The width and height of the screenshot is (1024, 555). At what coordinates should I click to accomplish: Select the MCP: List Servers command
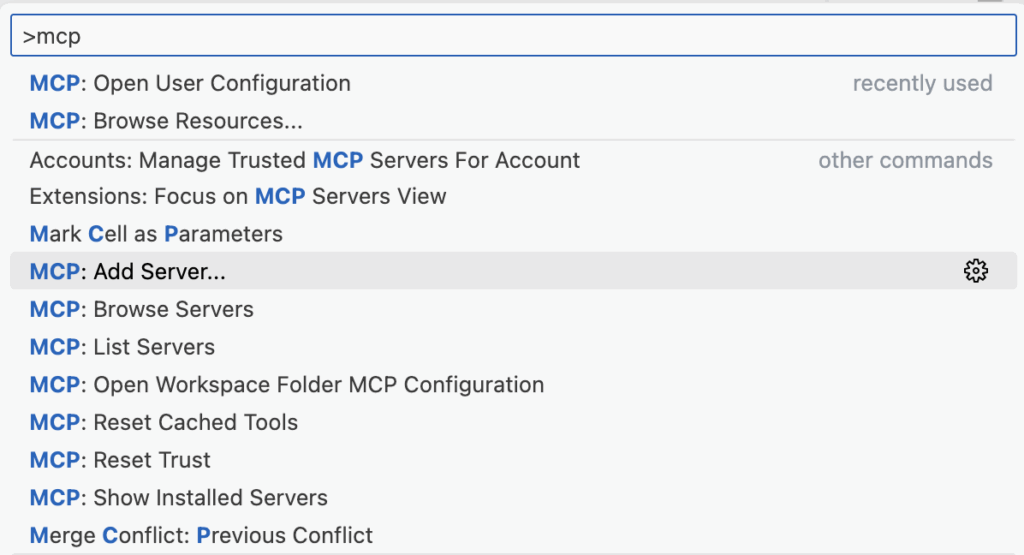click(x=122, y=347)
